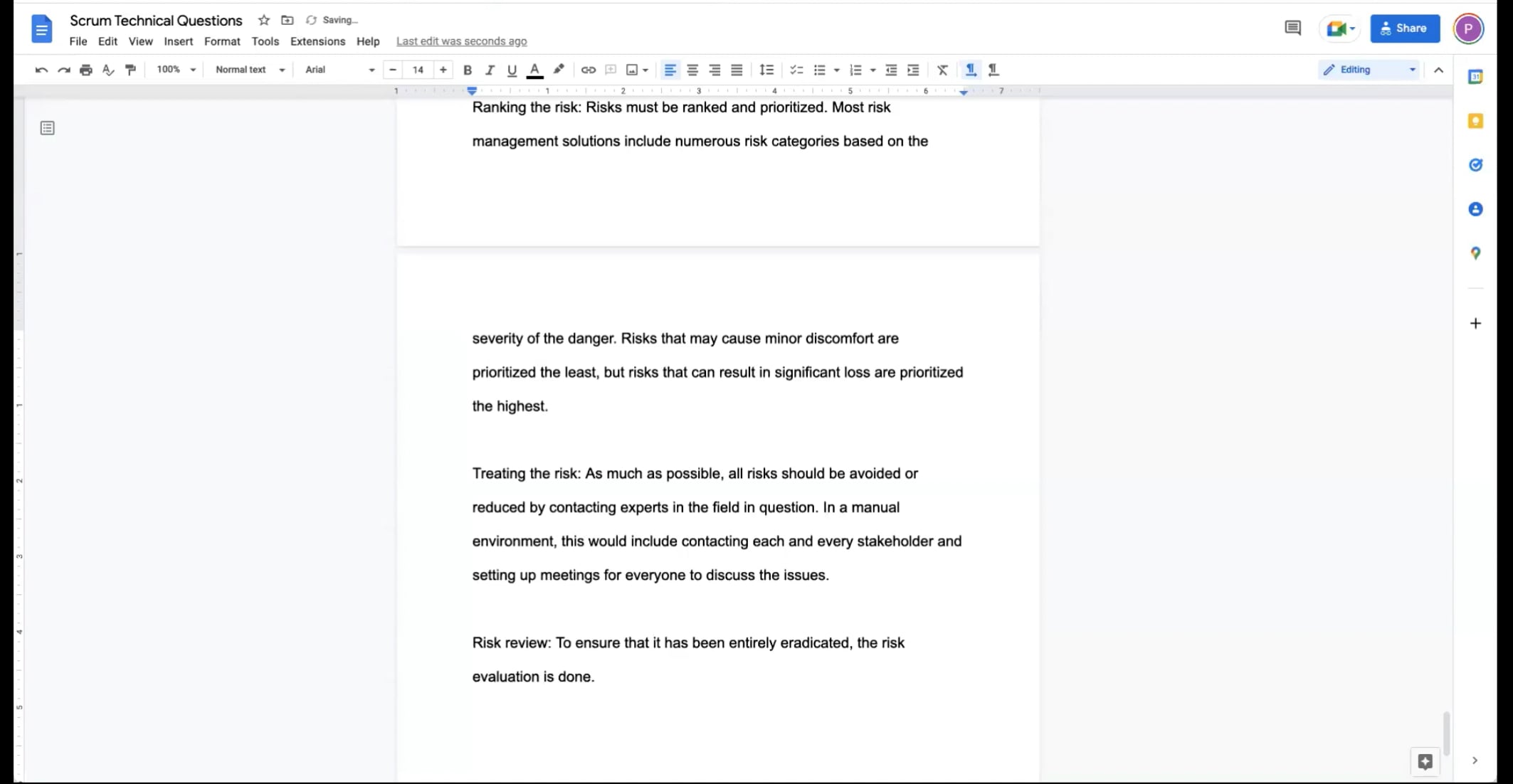Open the text color picker
This screenshot has height=784, width=1513.
coord(534,70)
